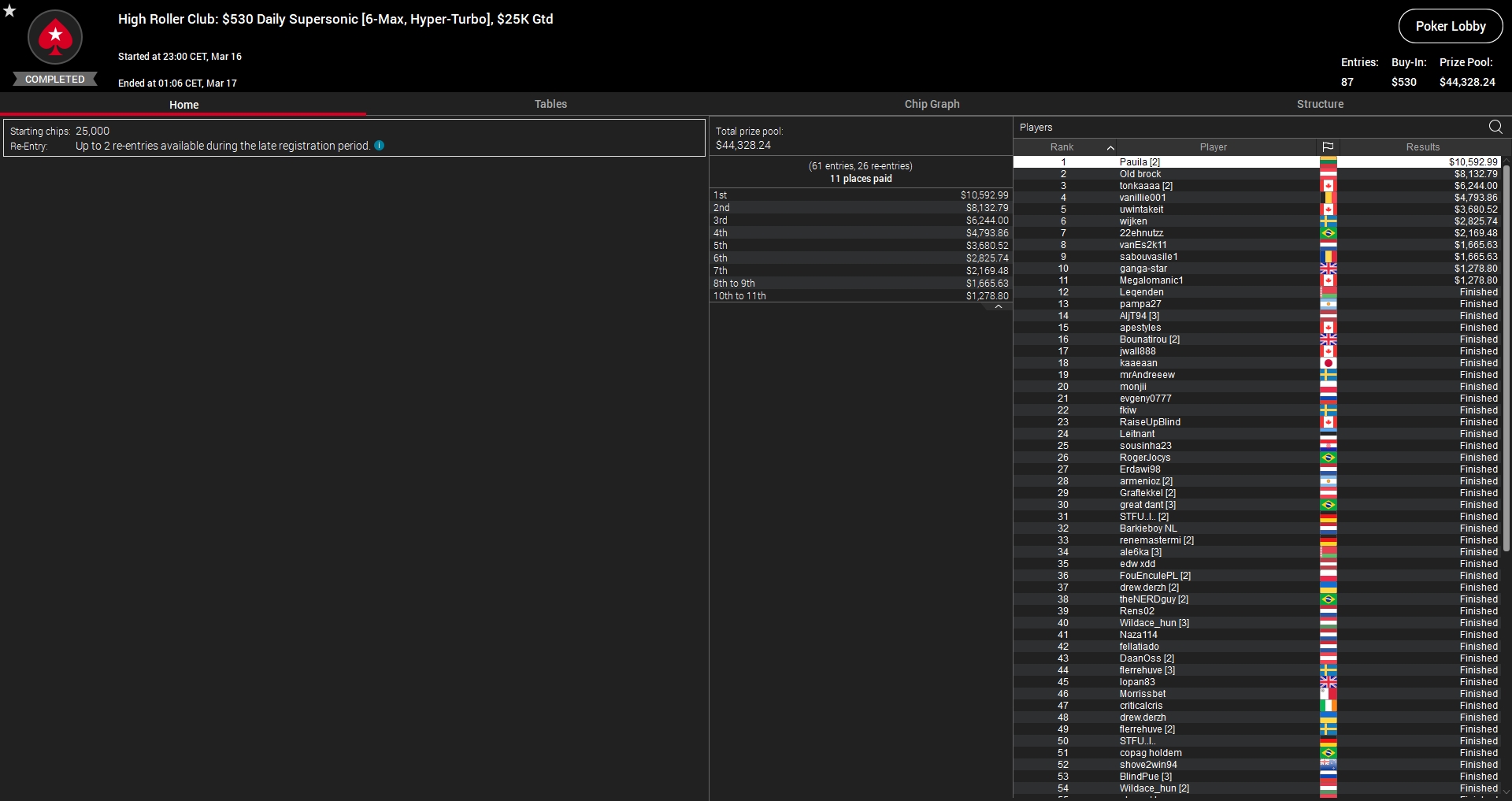This screenshot has width=1512, height=801.
Task: Click the tournament title text
Action: coord(335,19)
